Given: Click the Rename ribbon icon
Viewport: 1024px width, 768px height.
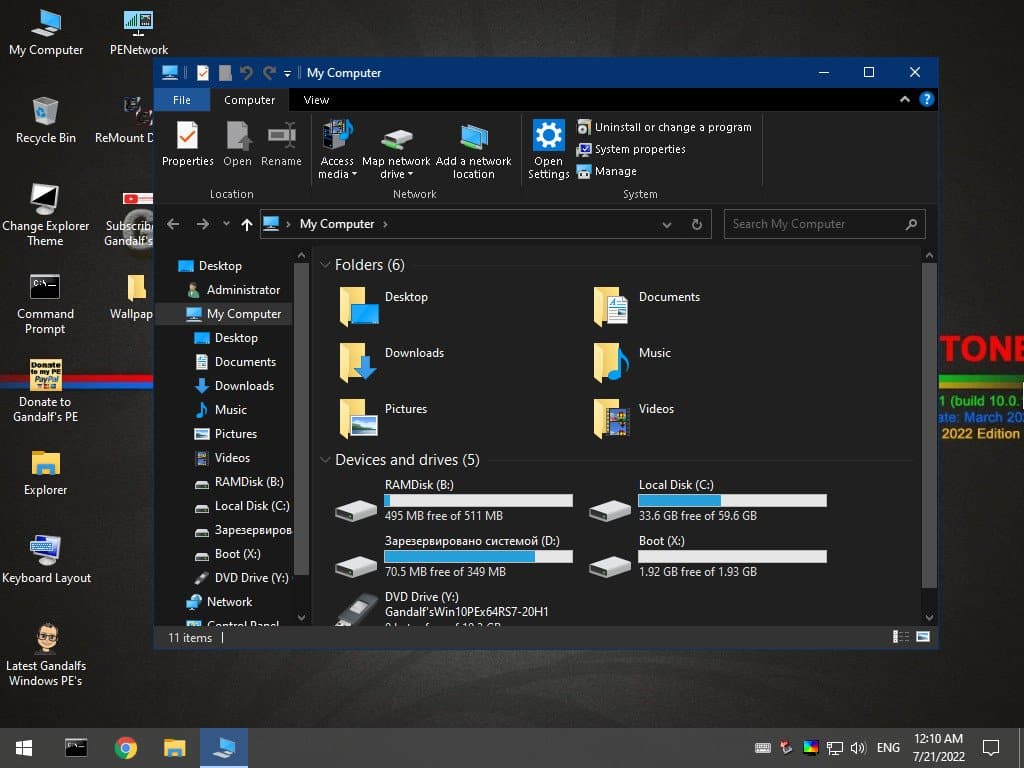Looking at the screenshot, I should (x=281, y=144).
